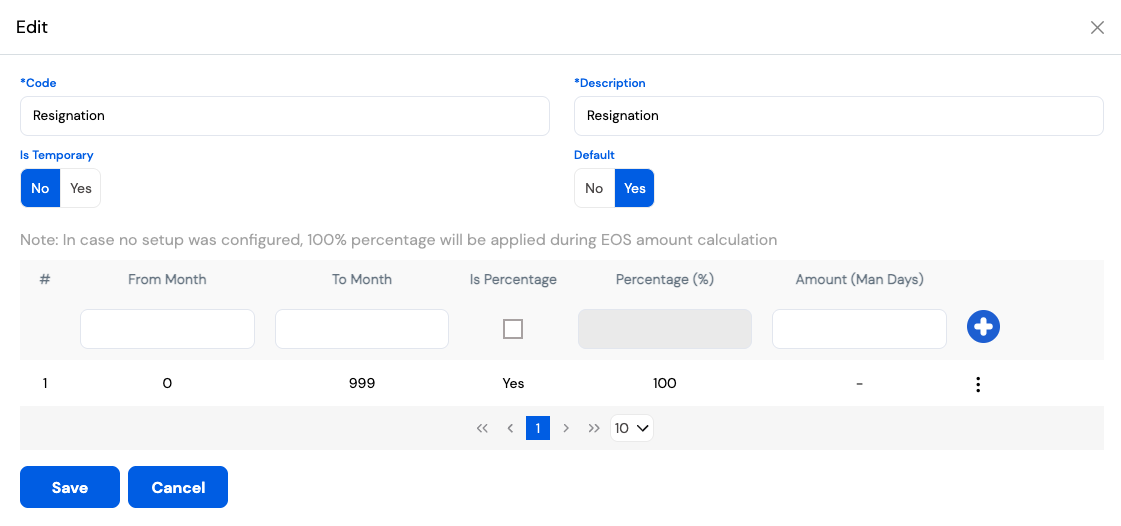The width and height of the screenshot is (1121, 526).
Task: Go to first page double-left arrow
Action: [x=482, y=428]
